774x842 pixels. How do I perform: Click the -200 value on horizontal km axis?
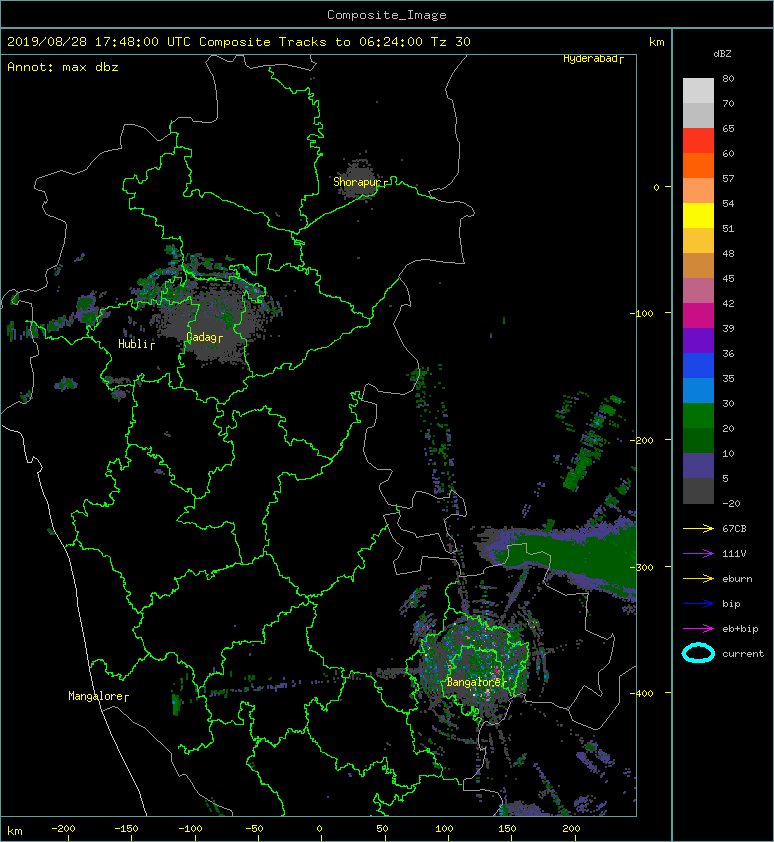tap(63, 829)
